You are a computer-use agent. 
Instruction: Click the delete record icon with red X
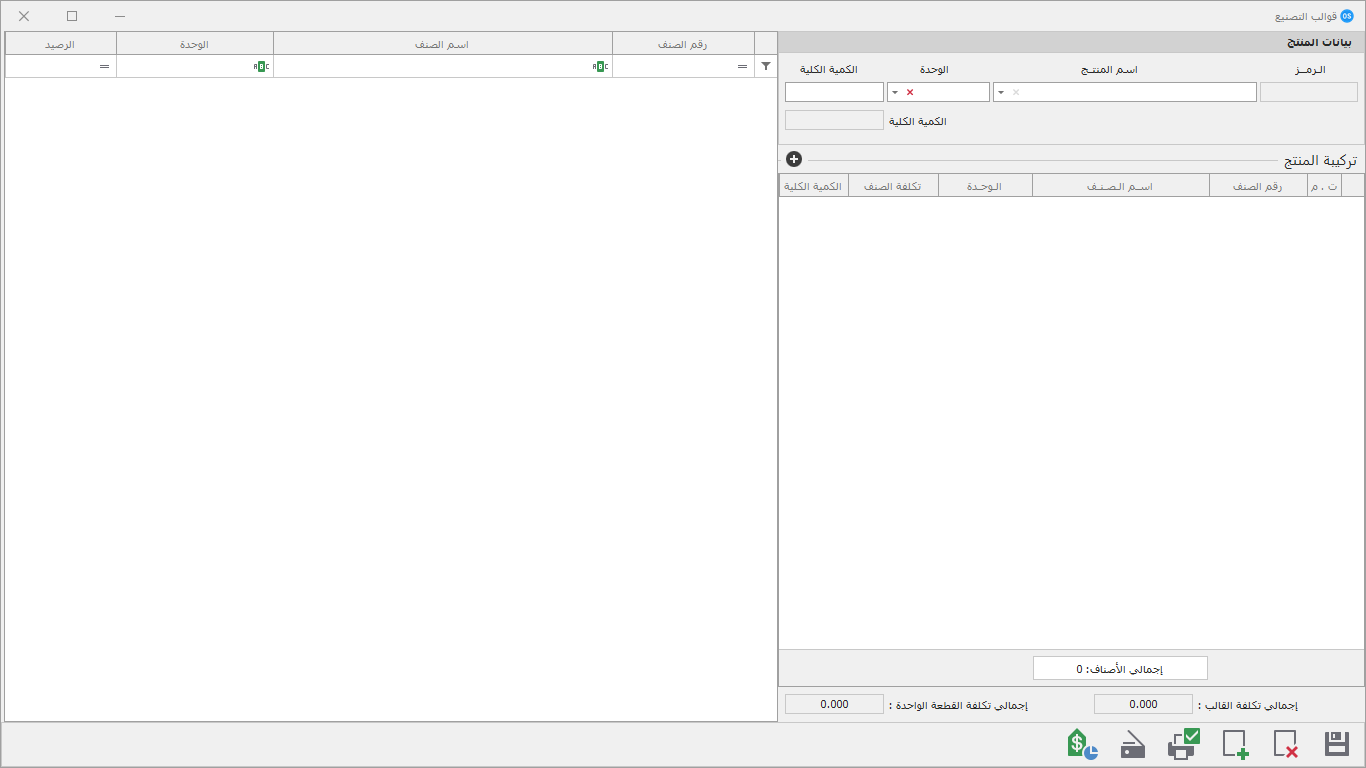coord(1286,744)
